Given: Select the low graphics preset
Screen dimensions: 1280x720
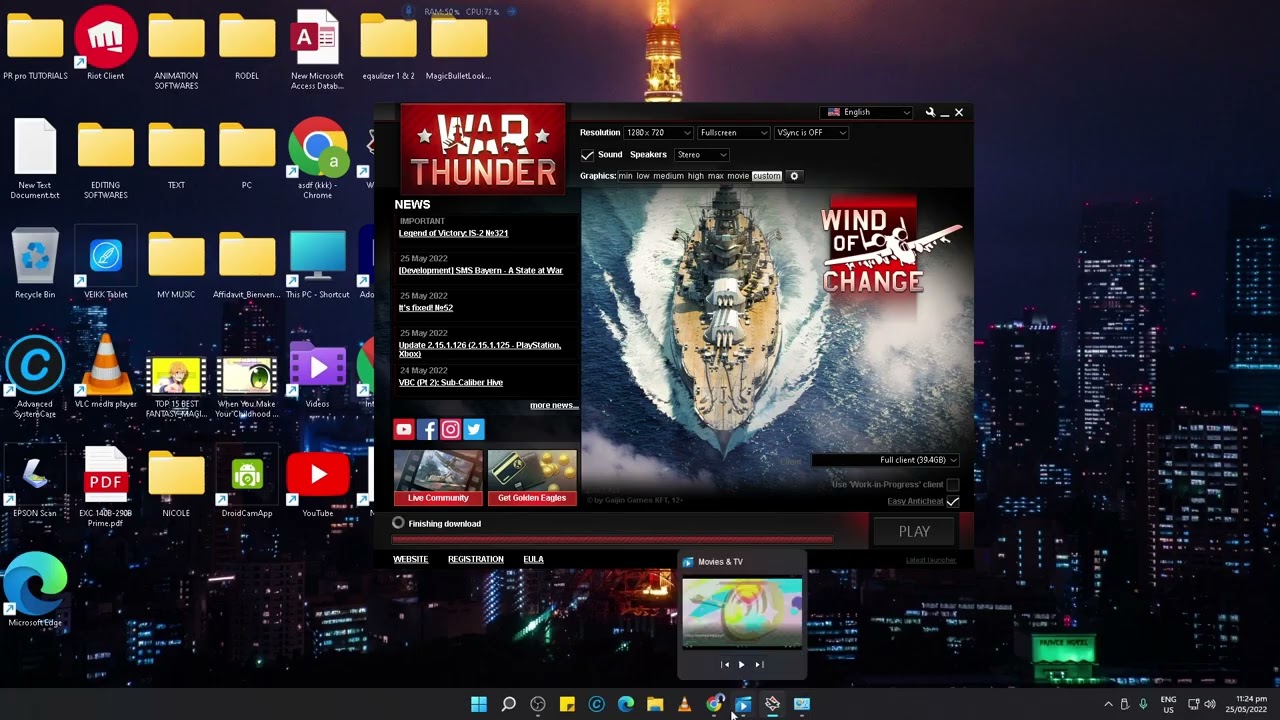Looking at the screenshot, I should (x=643, y=176).
